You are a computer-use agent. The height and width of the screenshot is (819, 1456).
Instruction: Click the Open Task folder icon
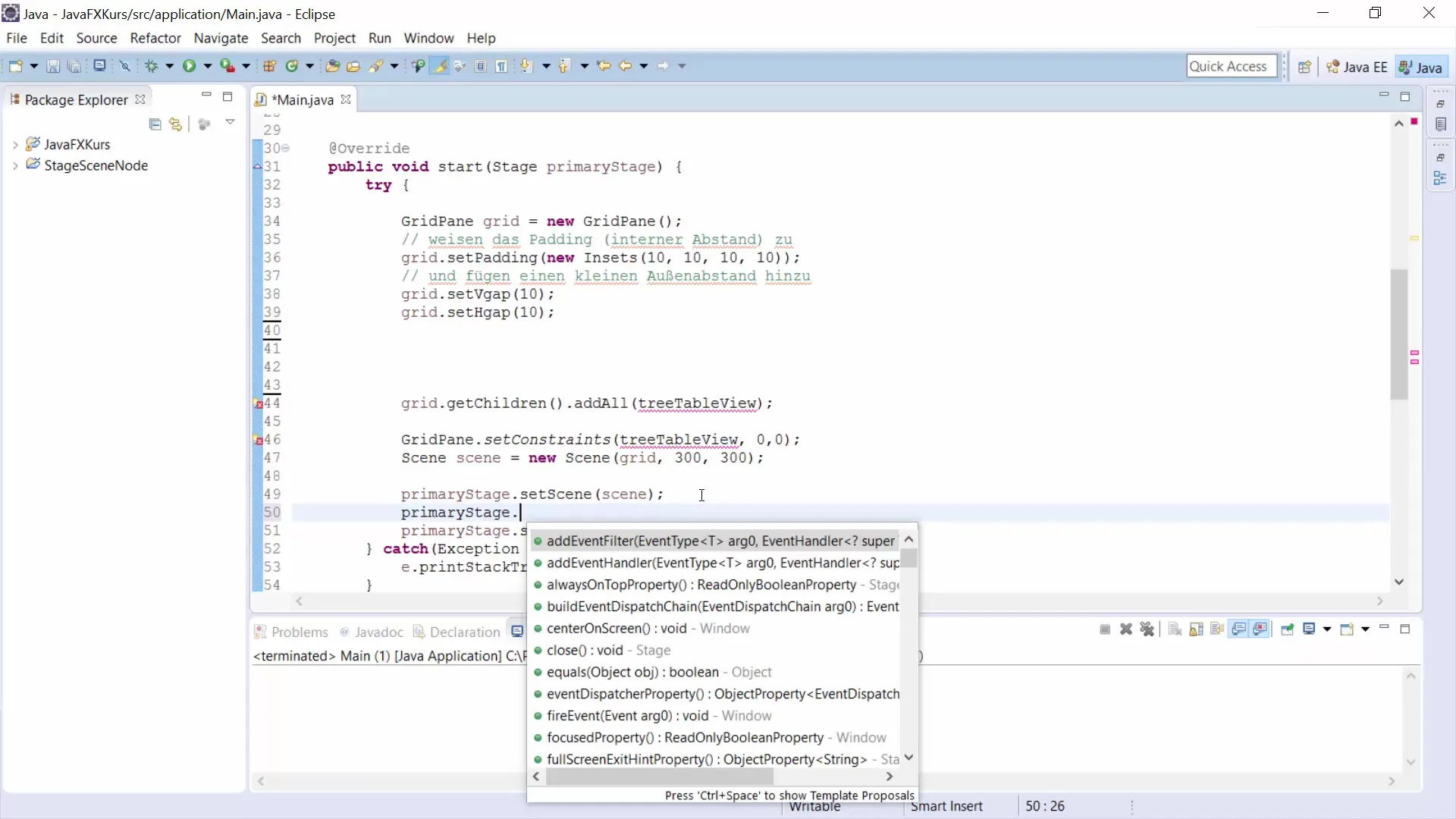353,66
